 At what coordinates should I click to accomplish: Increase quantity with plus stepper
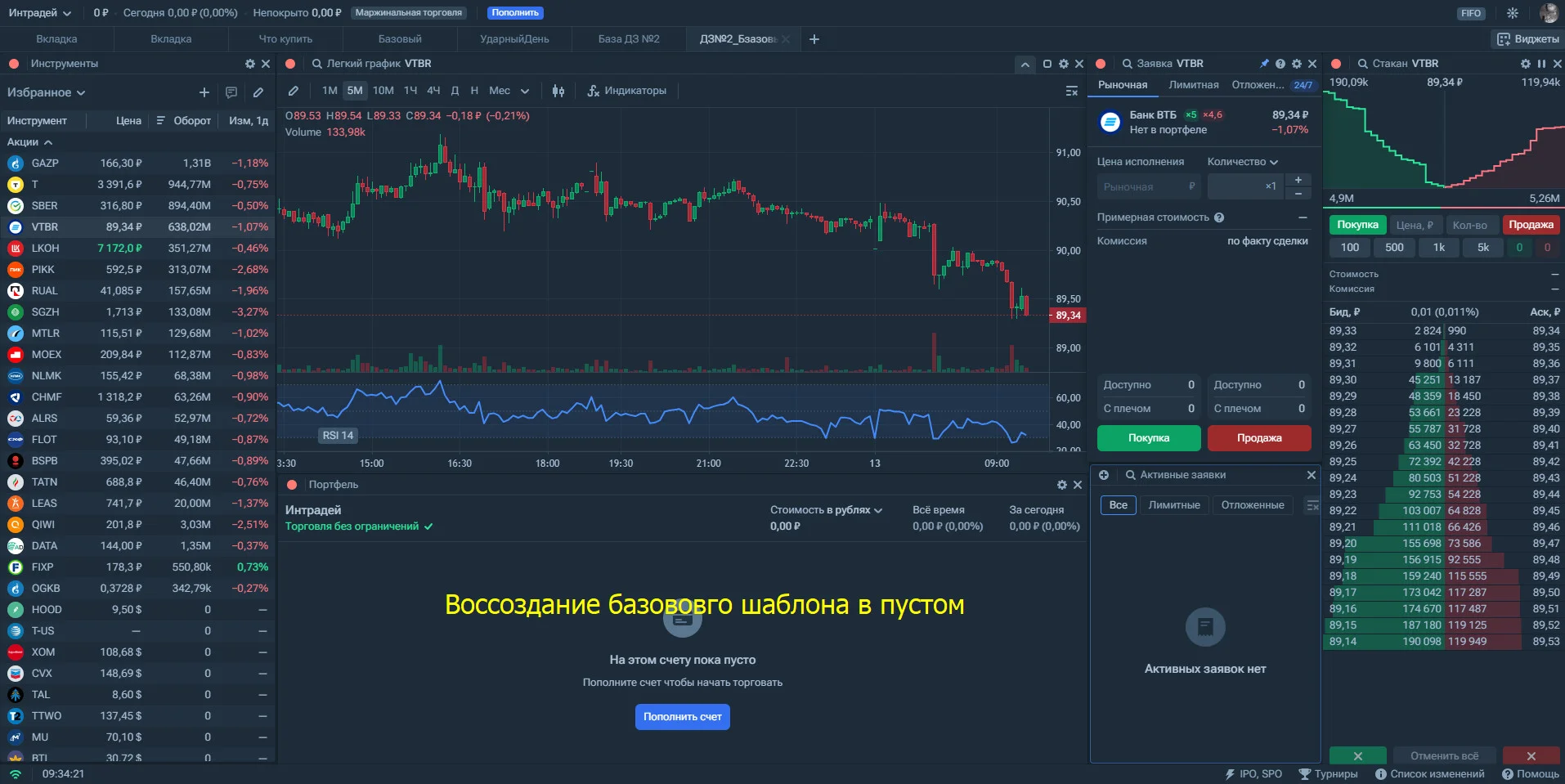click(x=1298, y=180)
